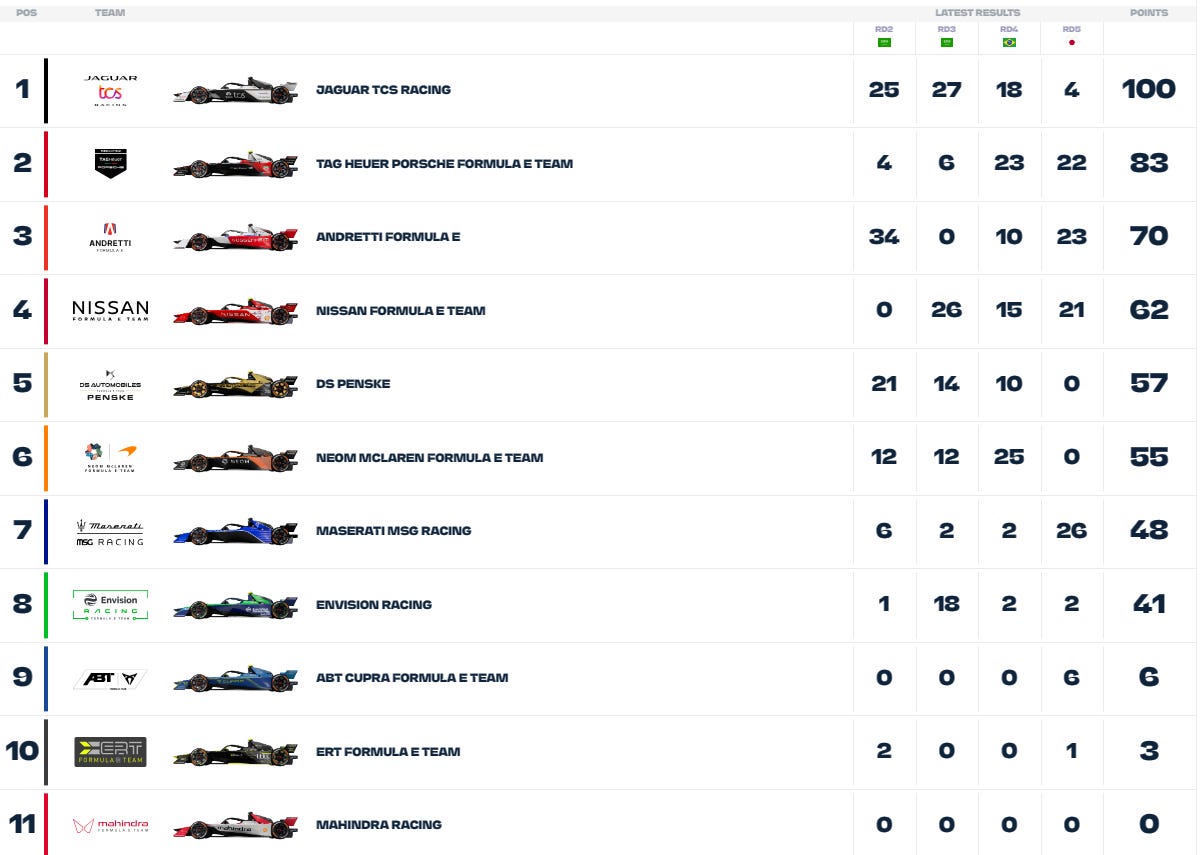Click the Jaguar TCS Racing team logo
This screenshot has width=1200, height=855.
(110, 90)
